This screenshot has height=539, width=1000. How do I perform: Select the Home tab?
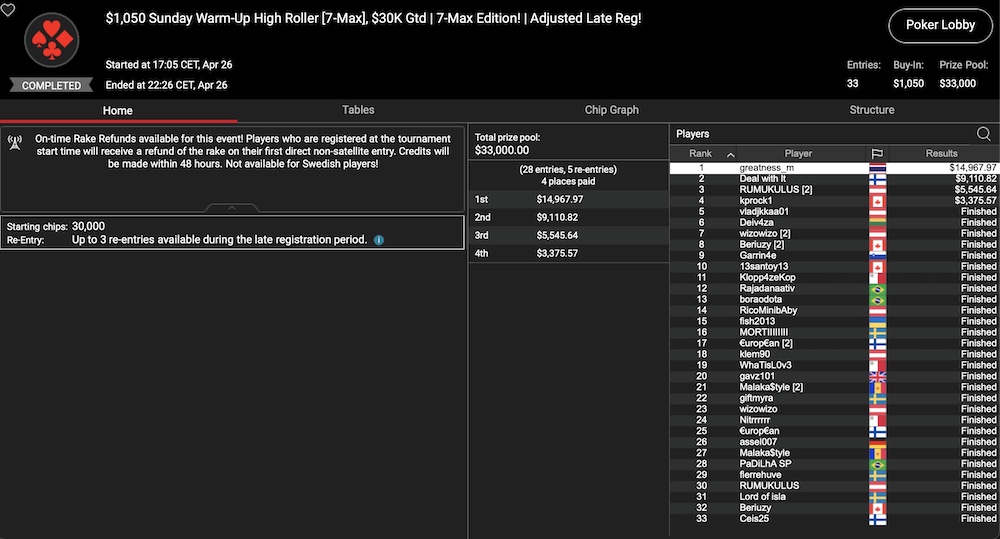click(x=117, y=110)
